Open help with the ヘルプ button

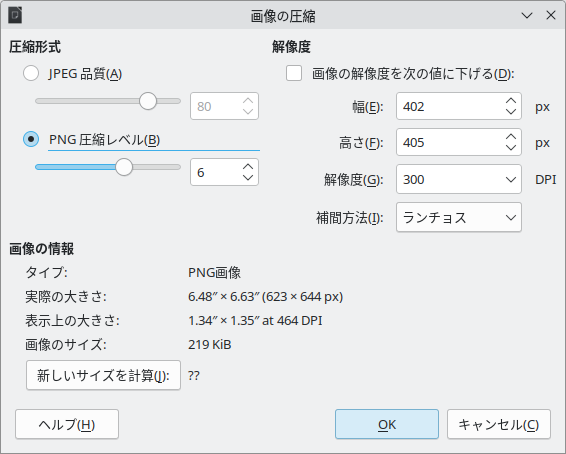click(67, 424)
